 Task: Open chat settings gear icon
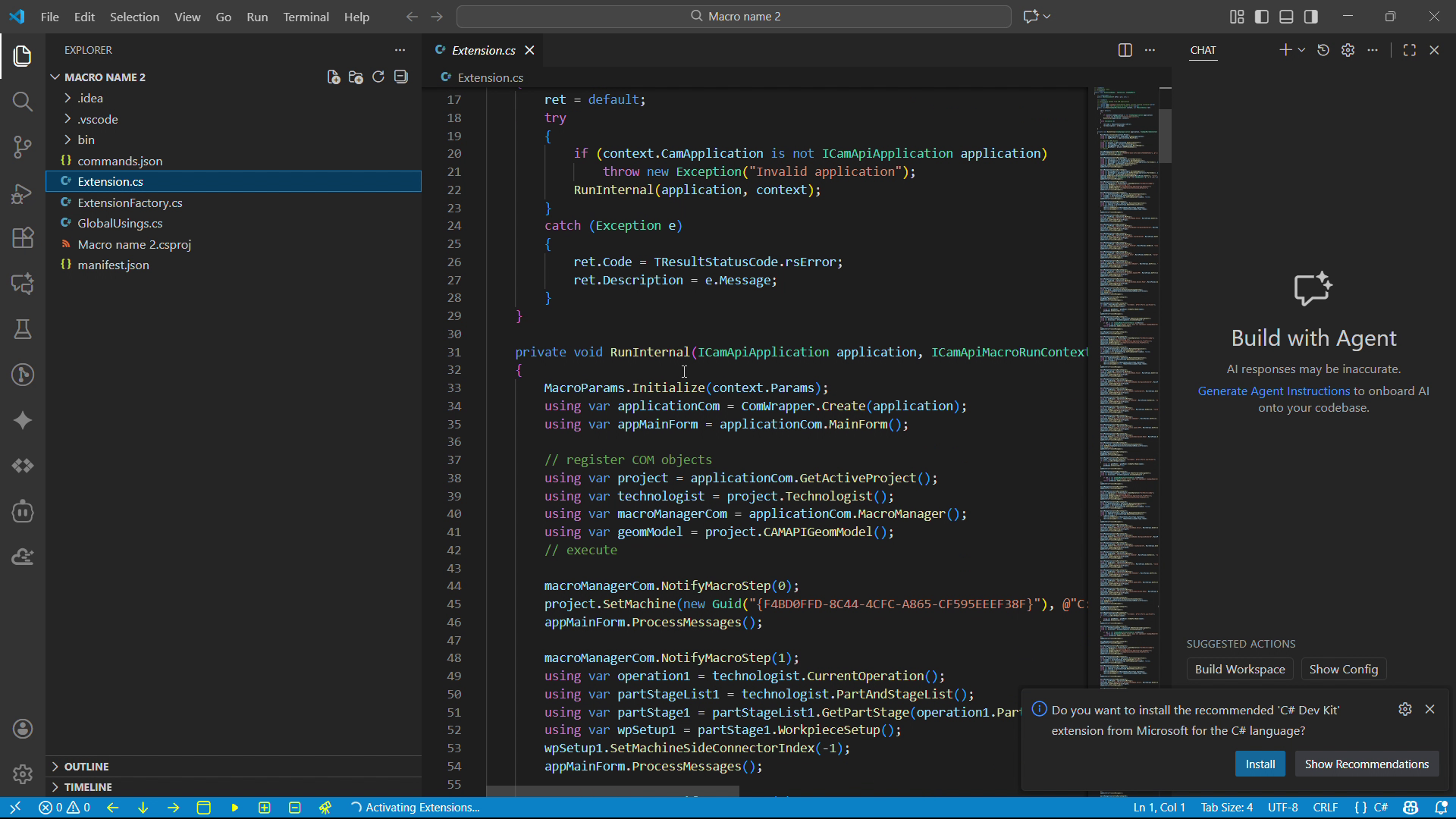coord(1348,50)
